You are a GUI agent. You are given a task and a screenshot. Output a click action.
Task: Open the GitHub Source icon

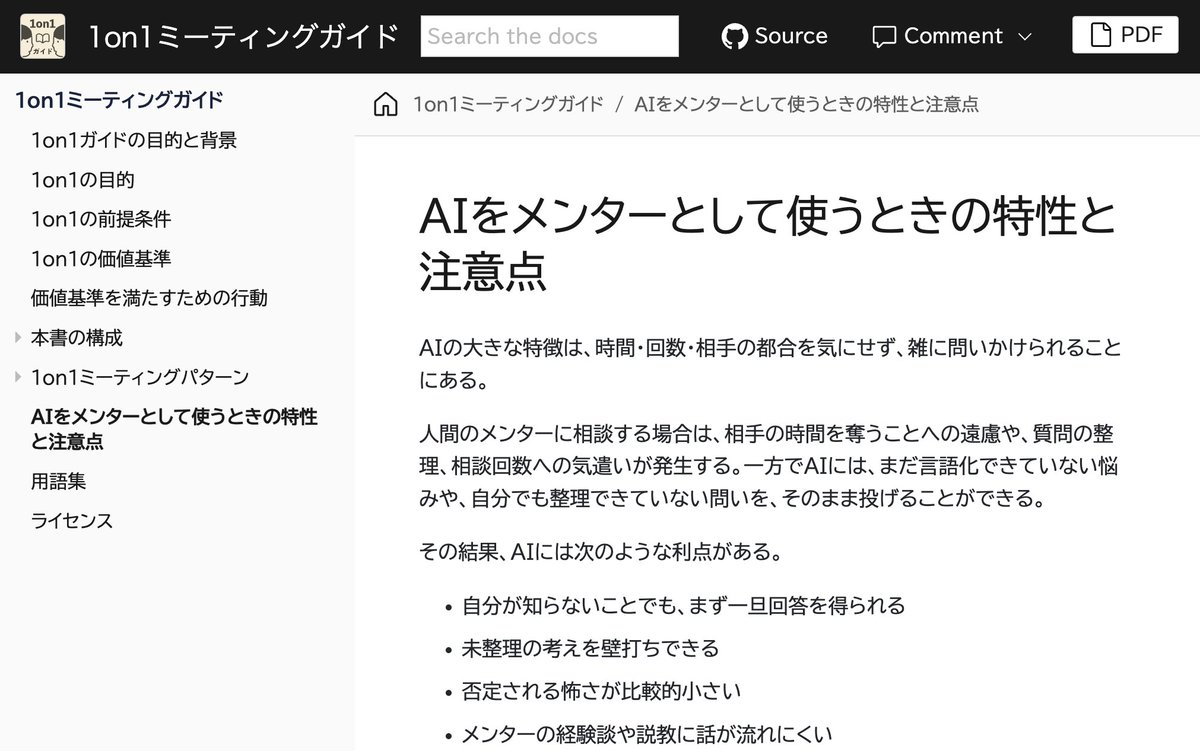(x=735, y=36)
